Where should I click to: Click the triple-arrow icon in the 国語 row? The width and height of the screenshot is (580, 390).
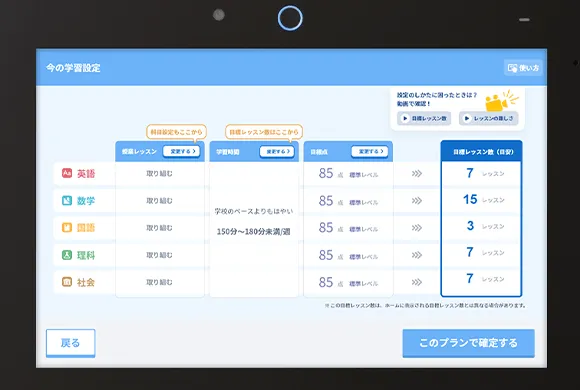[417, 228]
